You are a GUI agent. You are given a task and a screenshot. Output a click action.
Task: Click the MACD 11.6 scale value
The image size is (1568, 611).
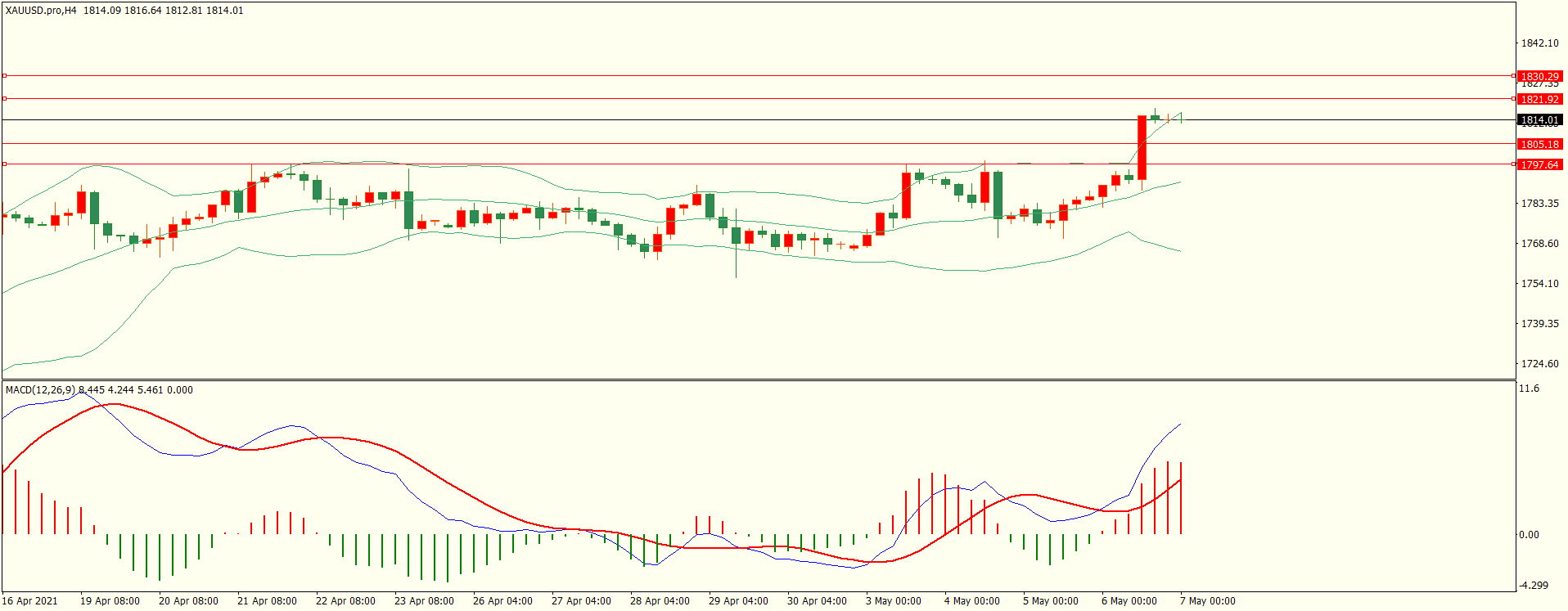point(1529,389)
